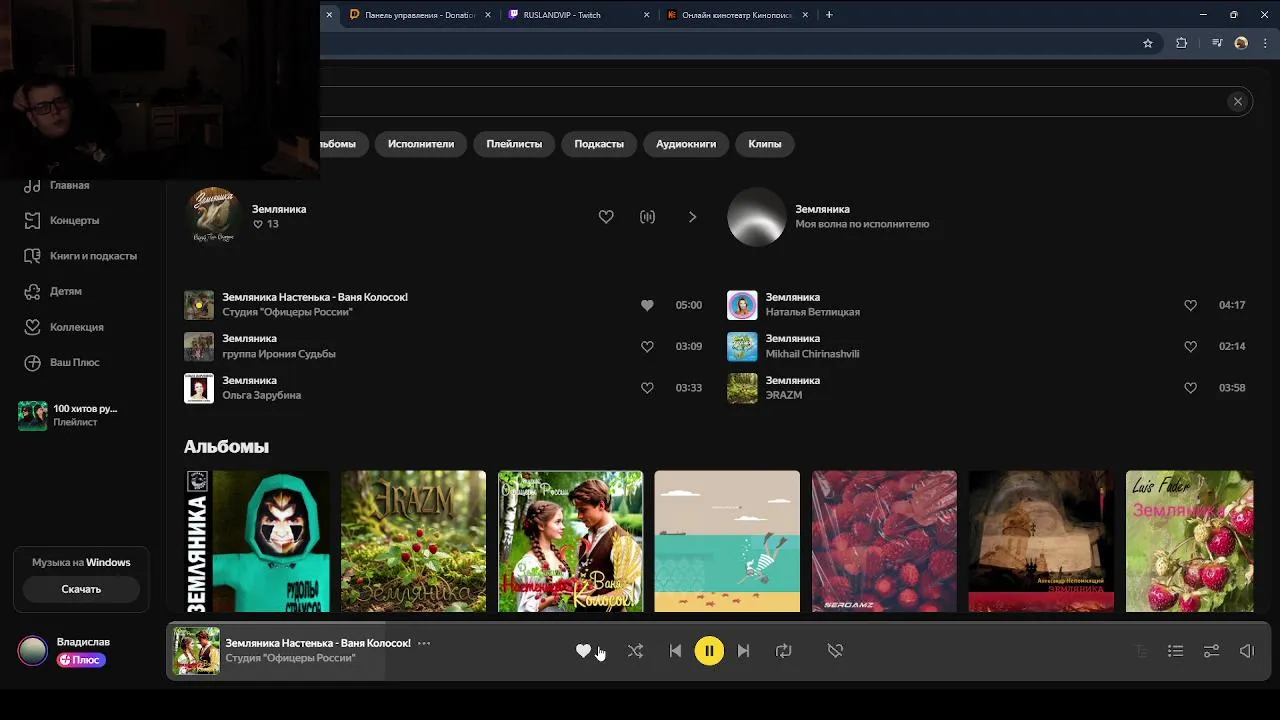1280x720 pixels.
Task: Filter results by Плейлисты
Action: [x=514, y=144]
